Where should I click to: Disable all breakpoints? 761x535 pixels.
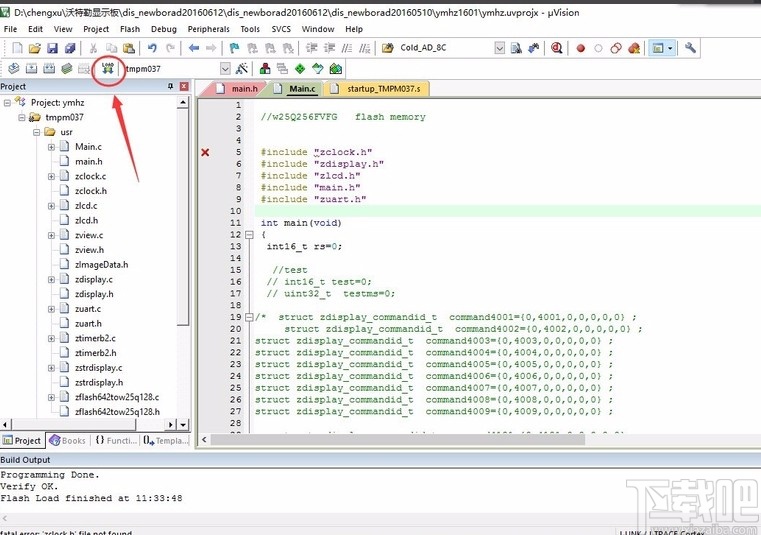[x=616, y=48]
